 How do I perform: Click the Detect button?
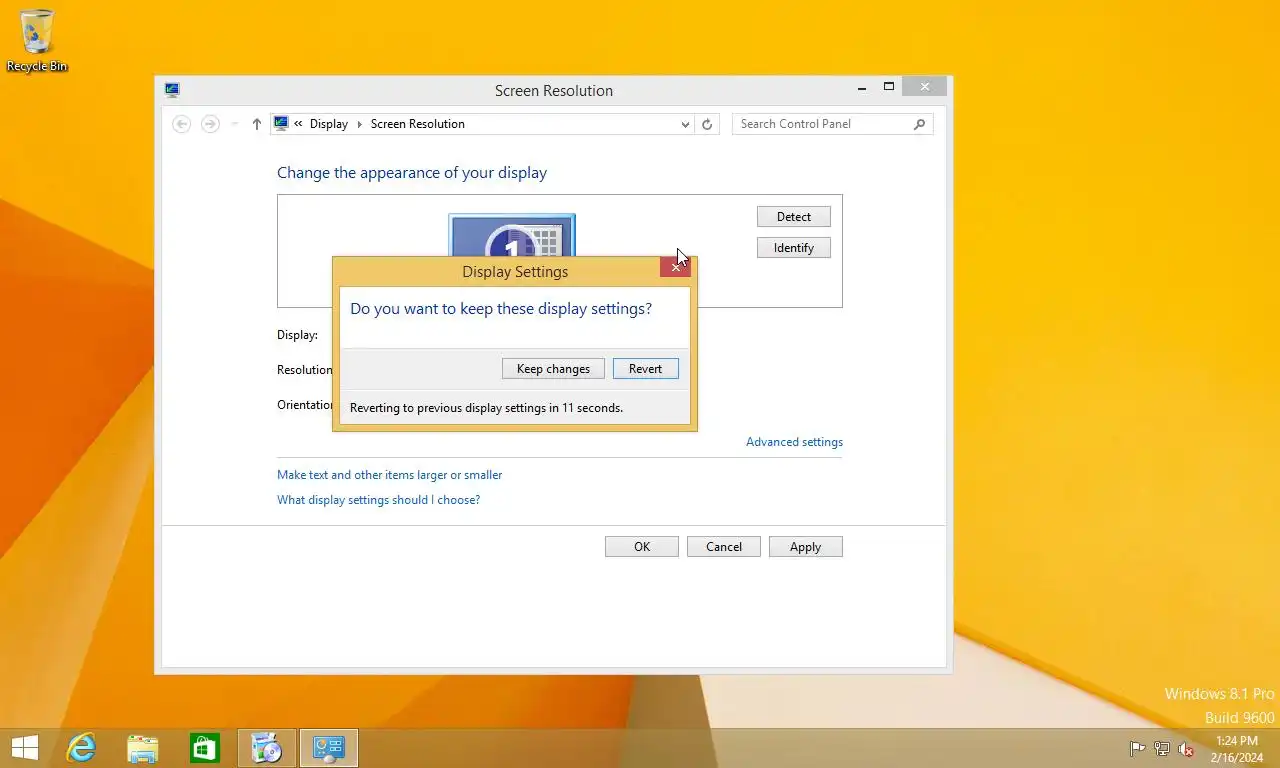tap(794, 217)
